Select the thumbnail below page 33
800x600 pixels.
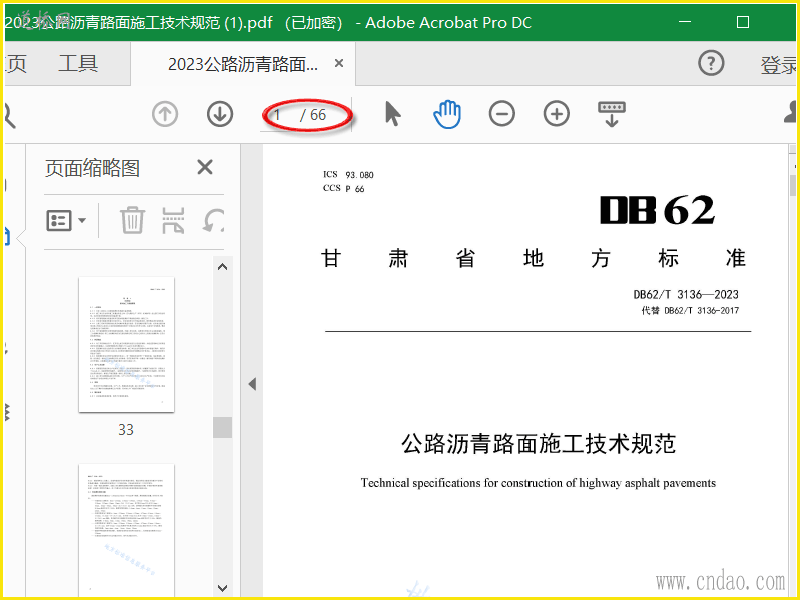(x=127, y=530)
